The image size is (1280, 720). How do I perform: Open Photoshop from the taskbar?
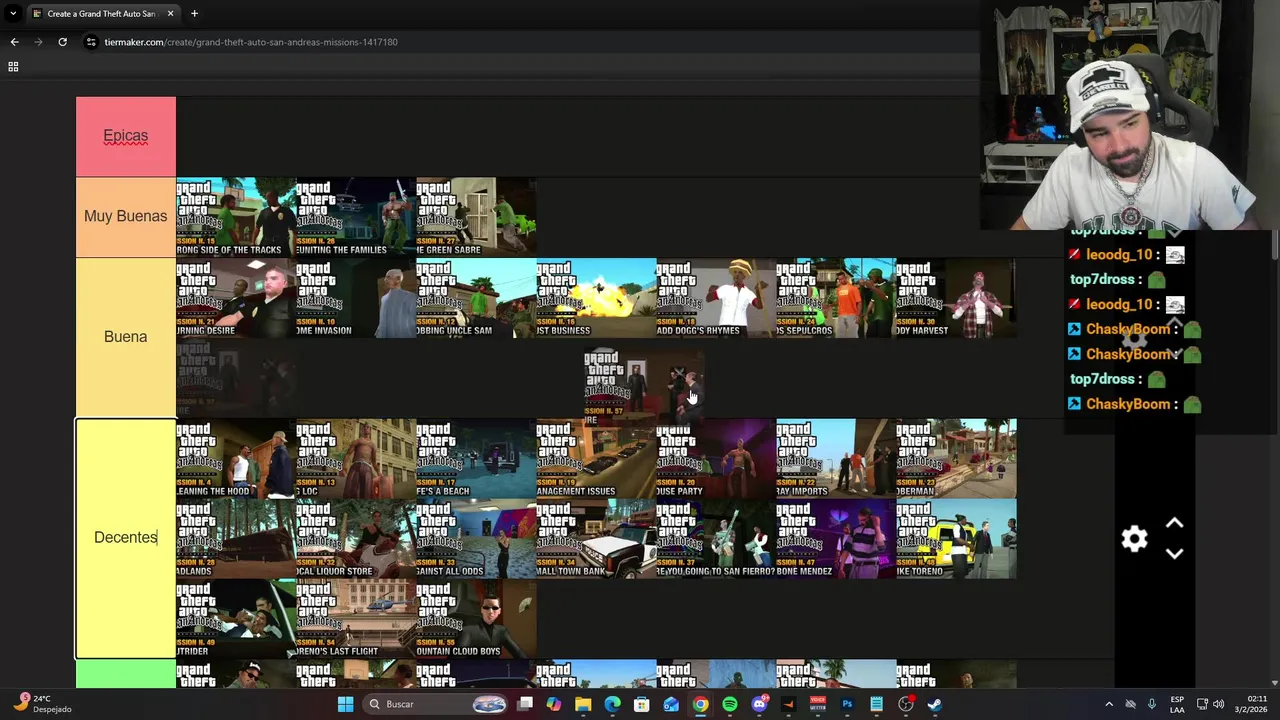[x=847, y=704]
